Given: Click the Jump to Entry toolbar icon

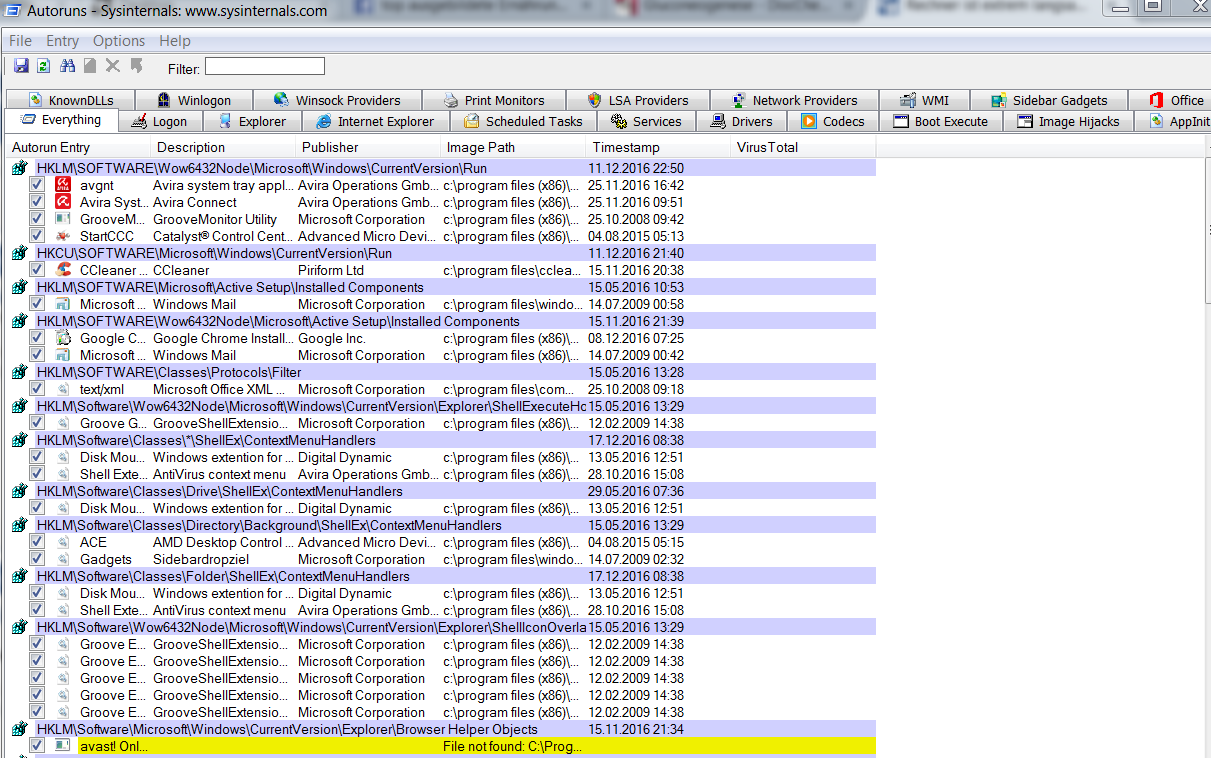Looking at the screenshot, I should [137, 66].
